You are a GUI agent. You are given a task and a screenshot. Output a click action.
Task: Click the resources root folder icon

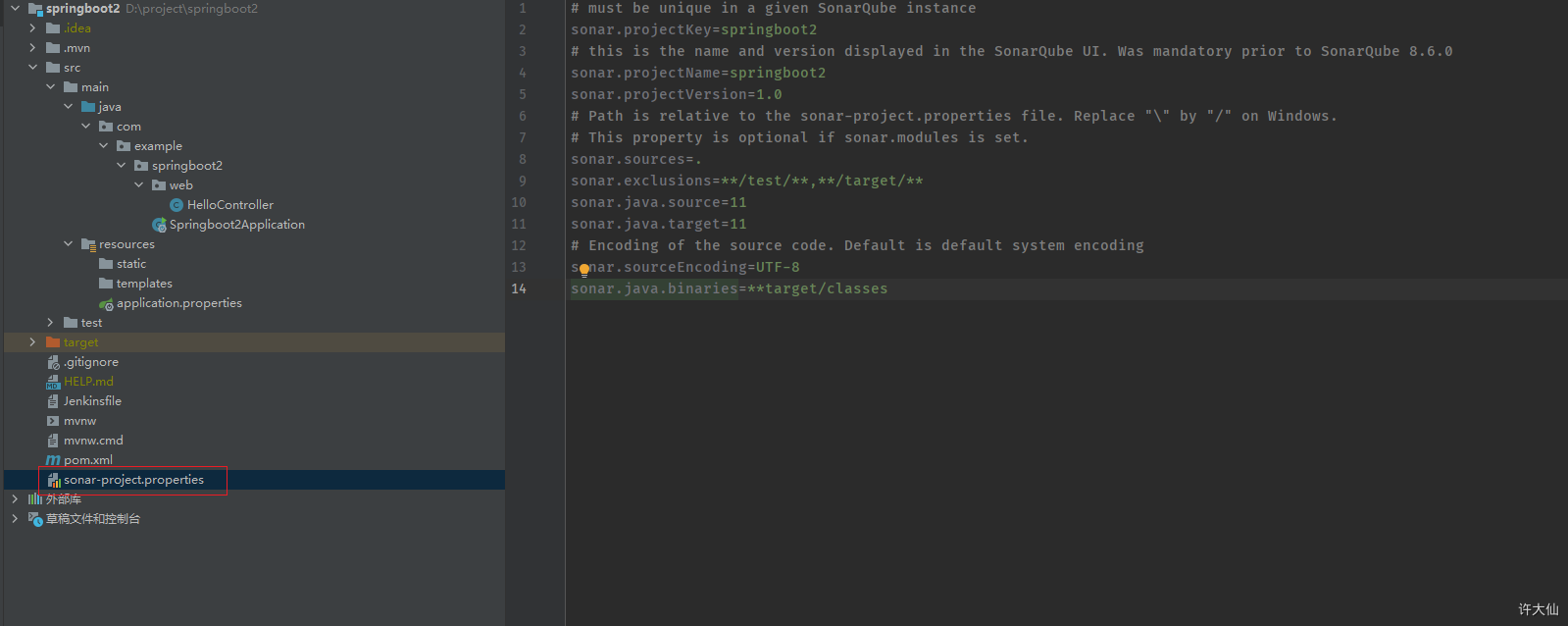click(x=88, y=244)
